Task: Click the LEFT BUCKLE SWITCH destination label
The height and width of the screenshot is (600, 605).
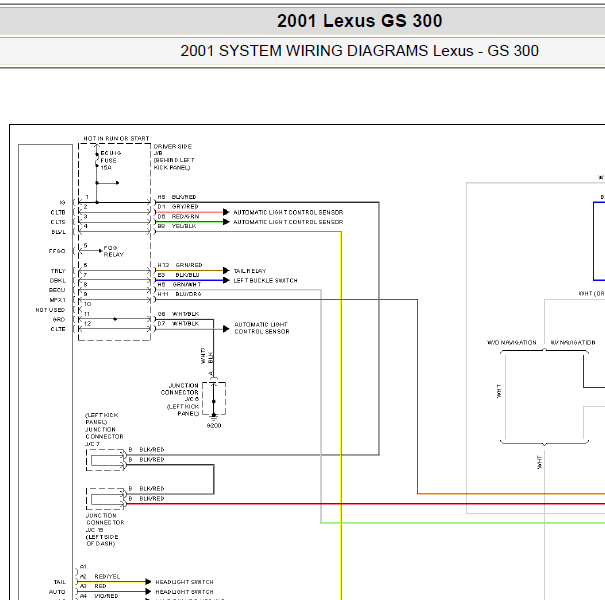Action: [x=265, y=281]
